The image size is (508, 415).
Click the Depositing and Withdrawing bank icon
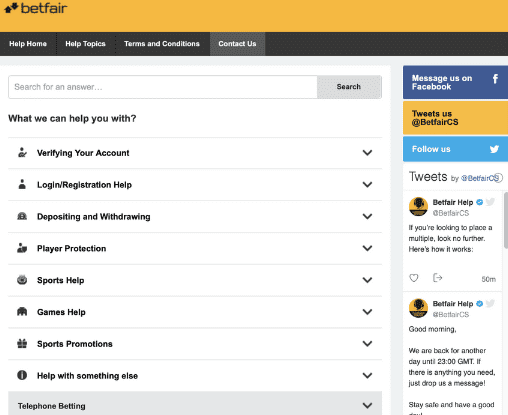pos(22,216)
